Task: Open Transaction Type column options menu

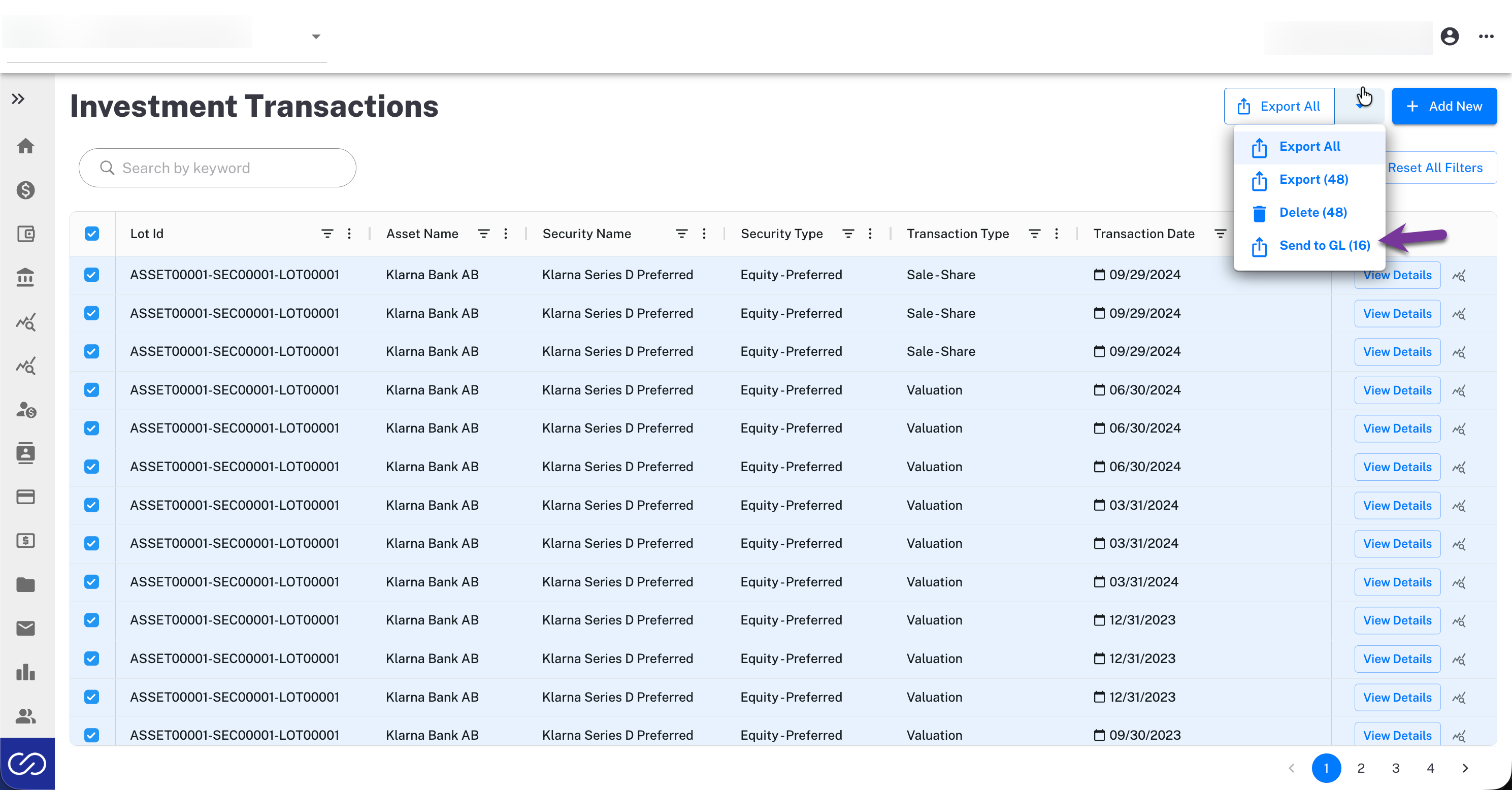Action: (1057, 234)
